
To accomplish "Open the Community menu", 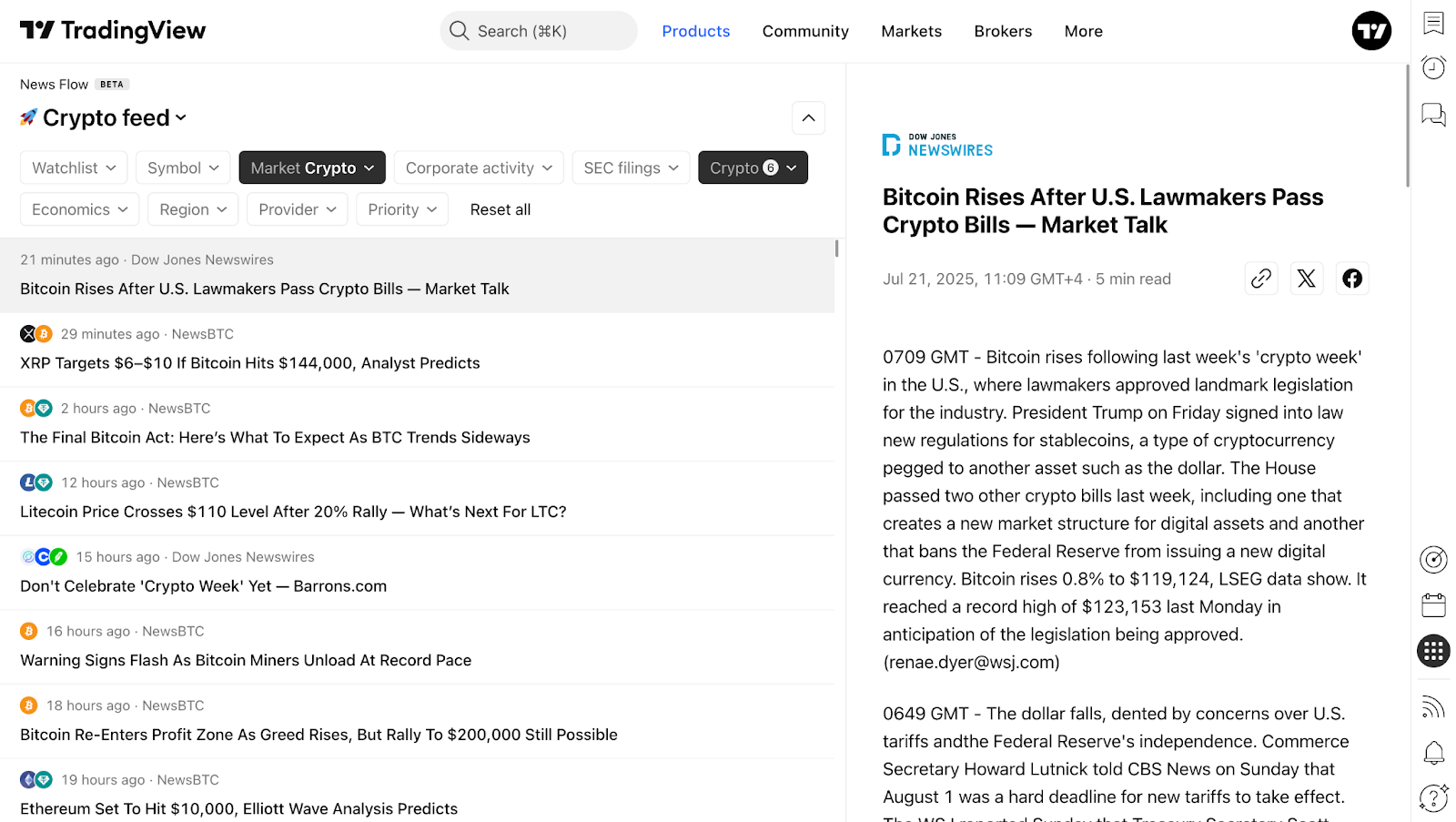I will coord(805,31).
